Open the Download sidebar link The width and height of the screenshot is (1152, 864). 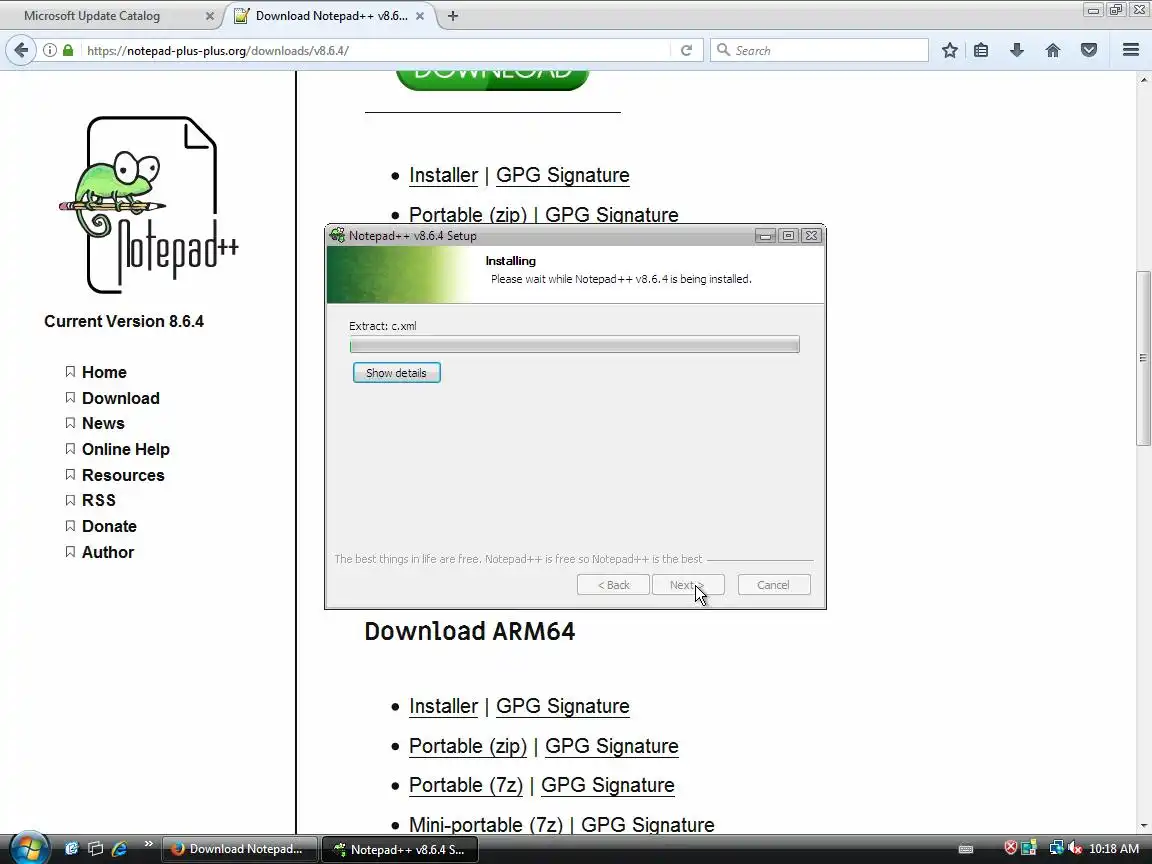click(x=120, y=398)
